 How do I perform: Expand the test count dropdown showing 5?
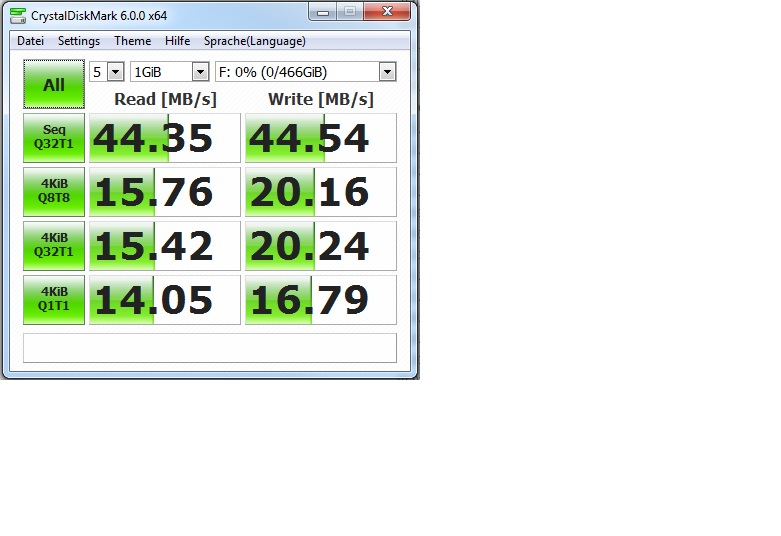[116, 72]
